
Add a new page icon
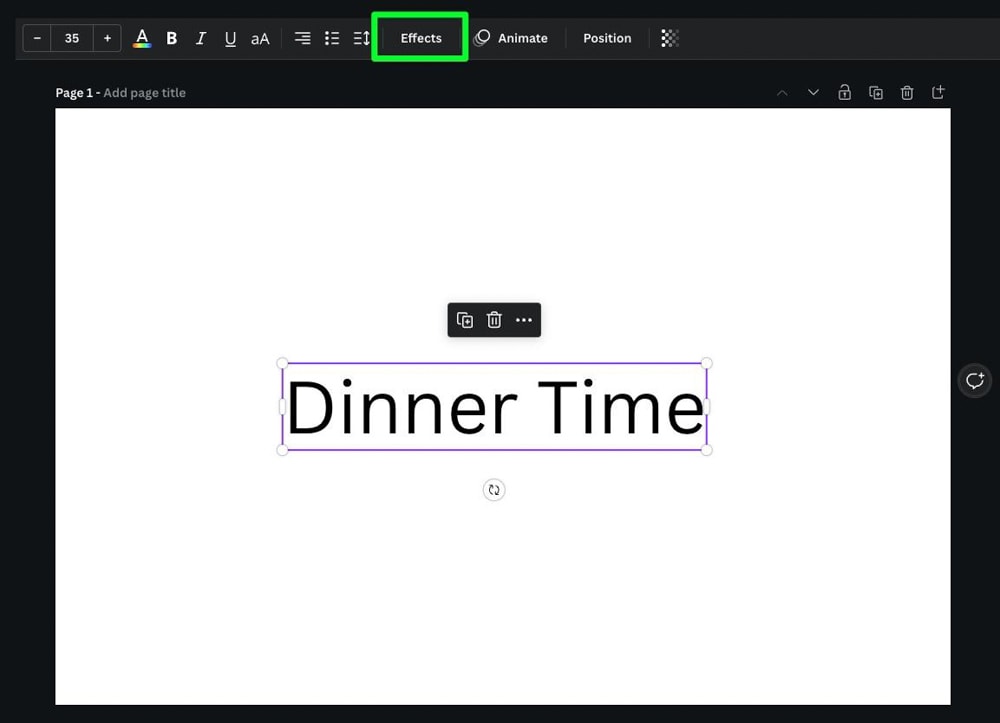[938, 93]
